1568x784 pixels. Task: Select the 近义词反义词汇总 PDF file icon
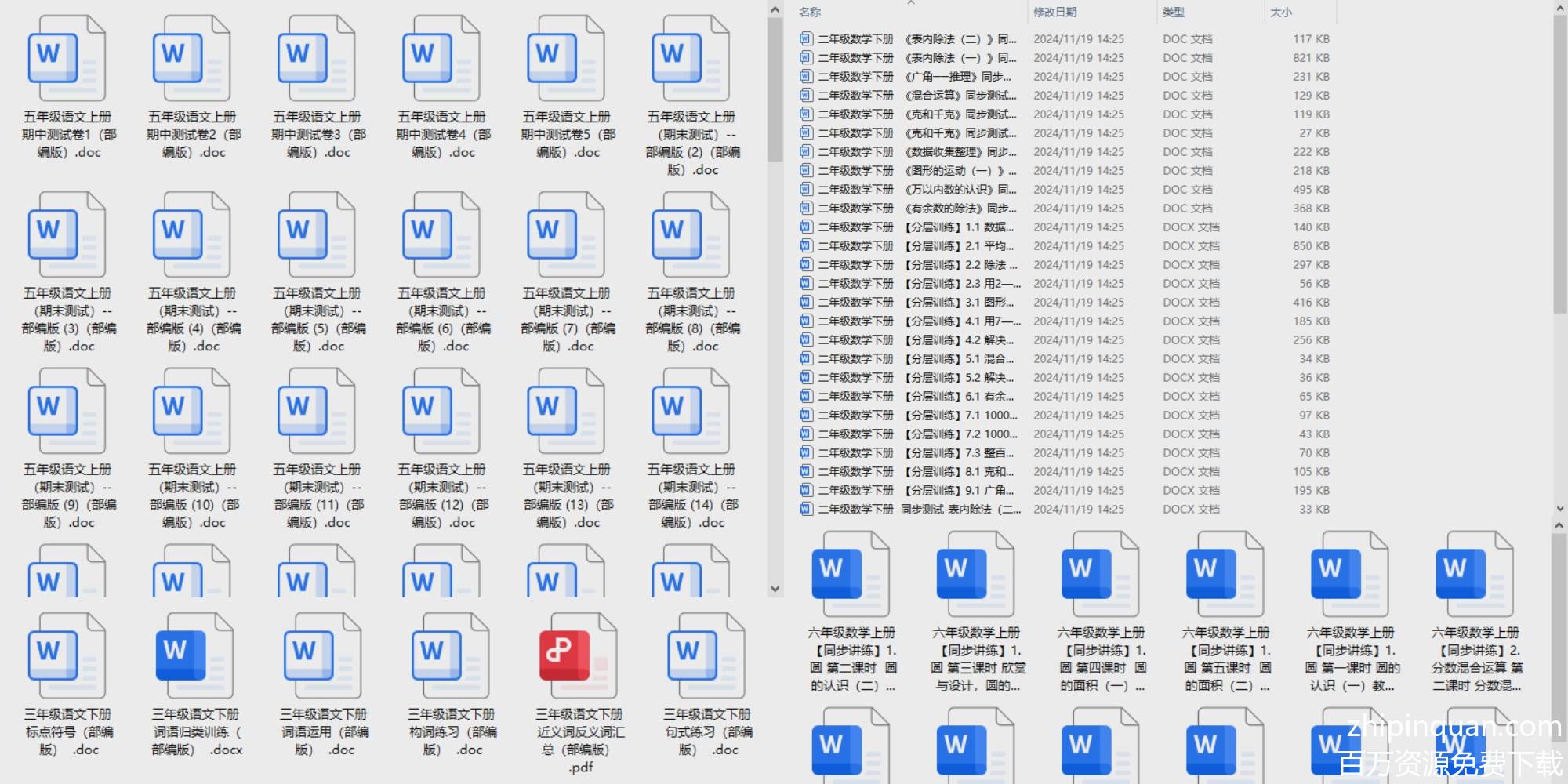[x=578, y=655]
